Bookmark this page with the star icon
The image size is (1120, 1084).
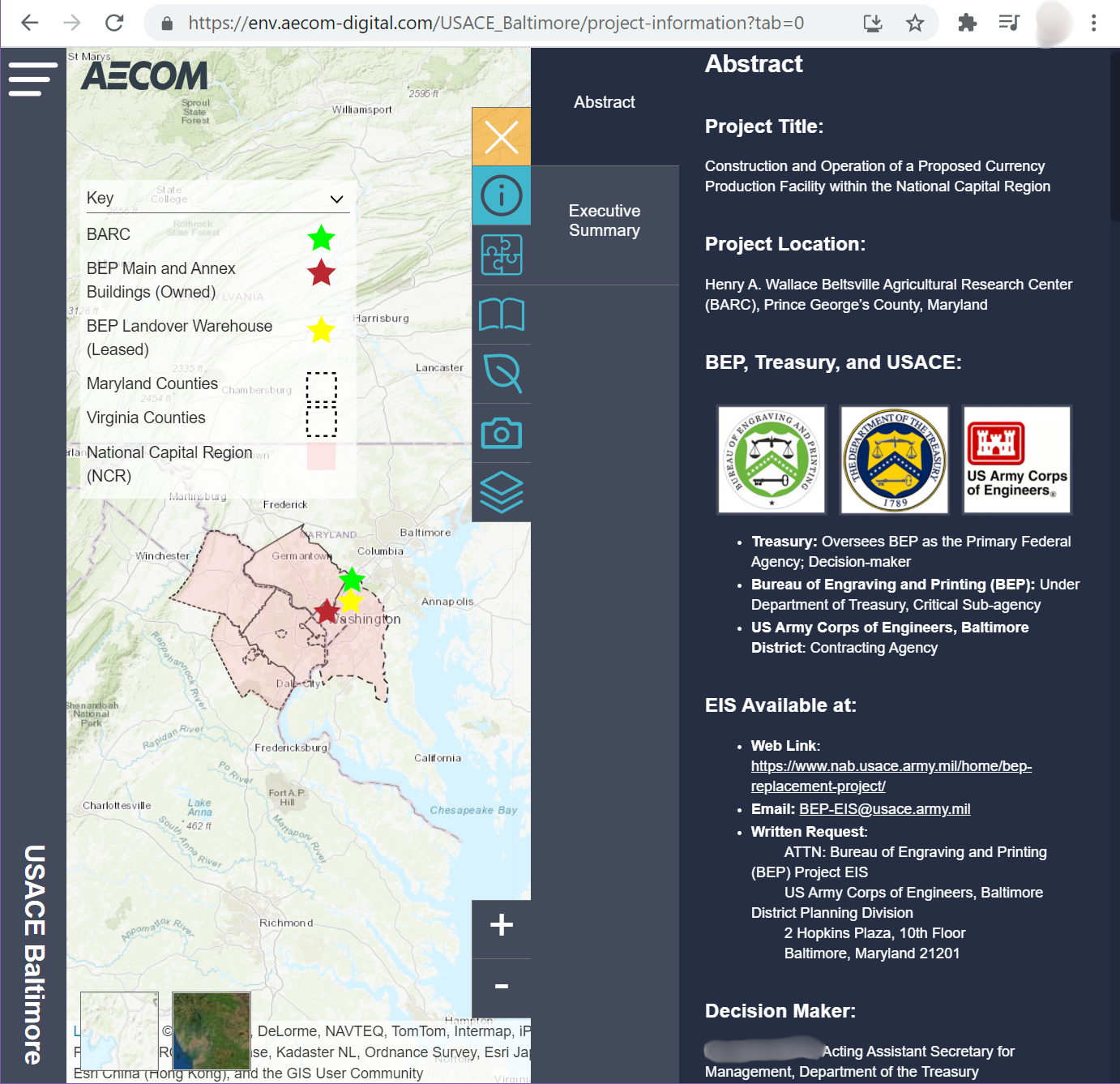click(915, 24)
